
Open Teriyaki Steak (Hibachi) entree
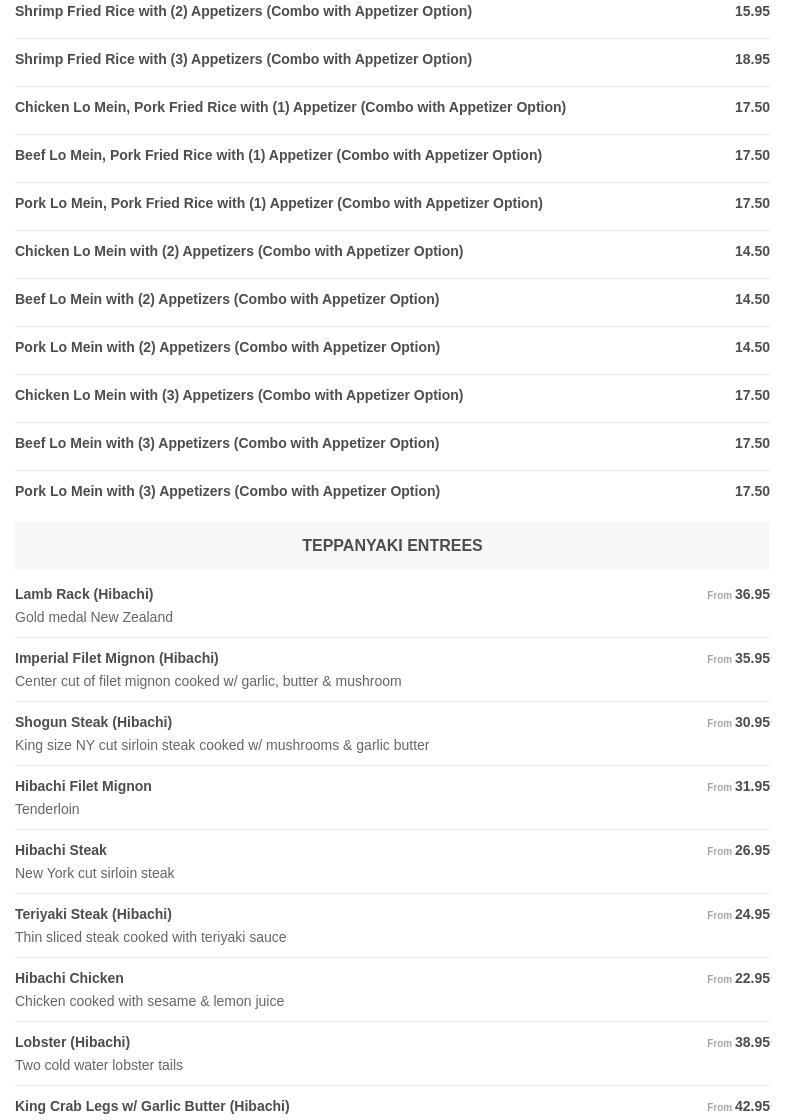(93, 914)
